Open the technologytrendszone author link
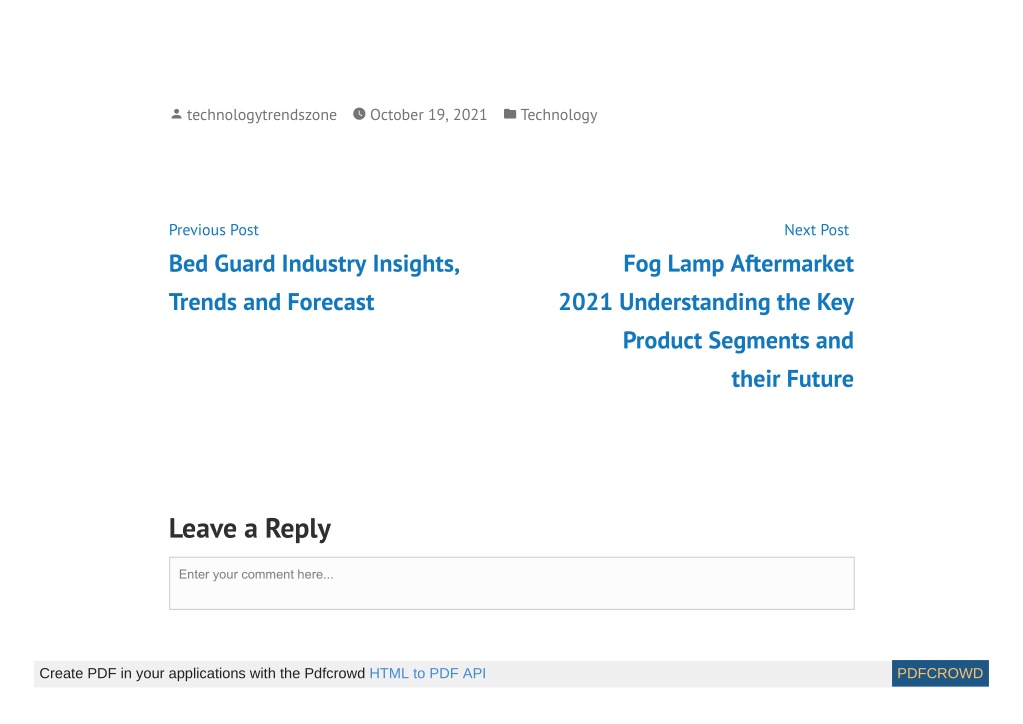The width and height of the screenshot is (1023, 724). 262,115
